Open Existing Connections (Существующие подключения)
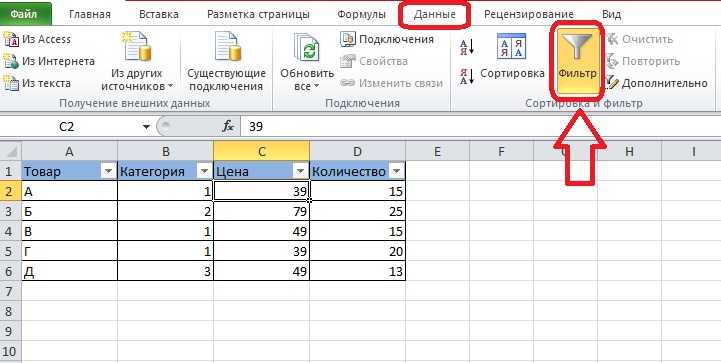721x363 pixels. point(226,62)
